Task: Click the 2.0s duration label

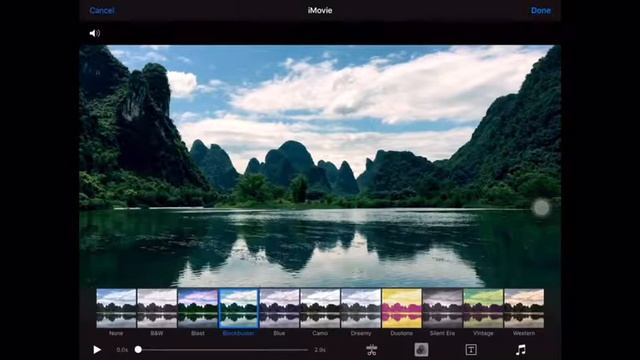Action: click(x=320, y=350)
